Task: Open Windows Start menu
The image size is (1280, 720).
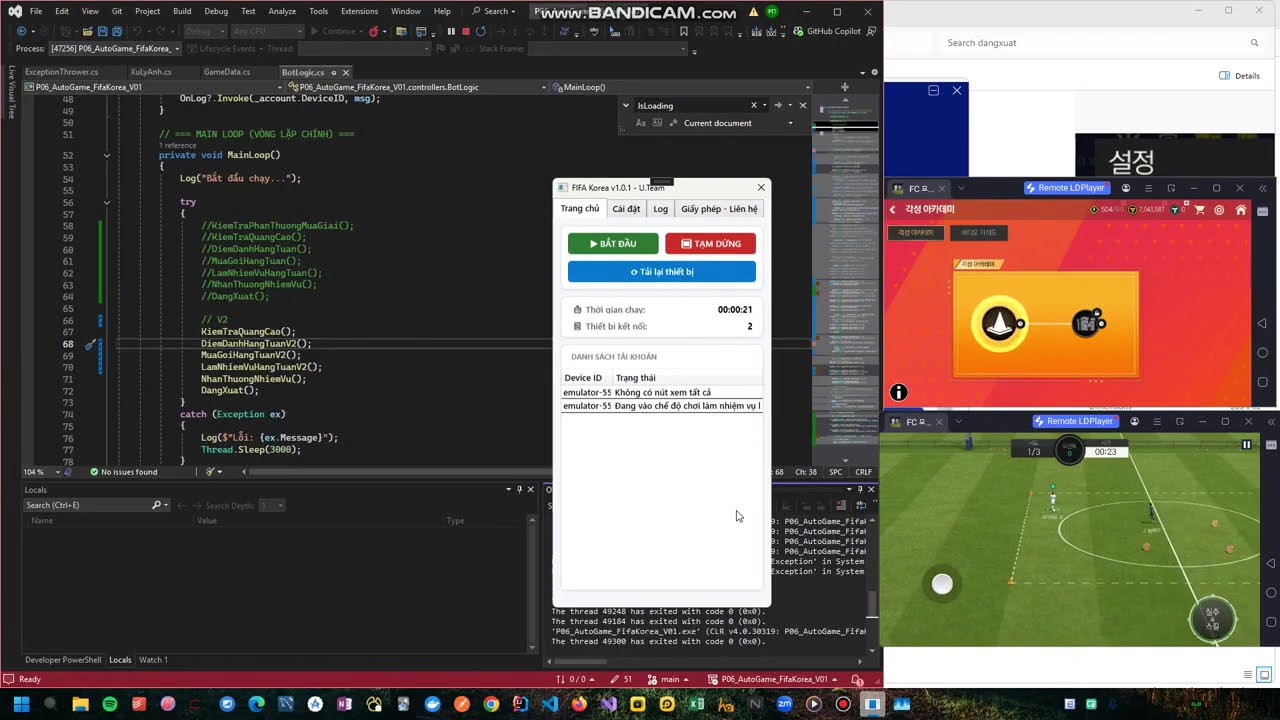Action: [21, 704]
